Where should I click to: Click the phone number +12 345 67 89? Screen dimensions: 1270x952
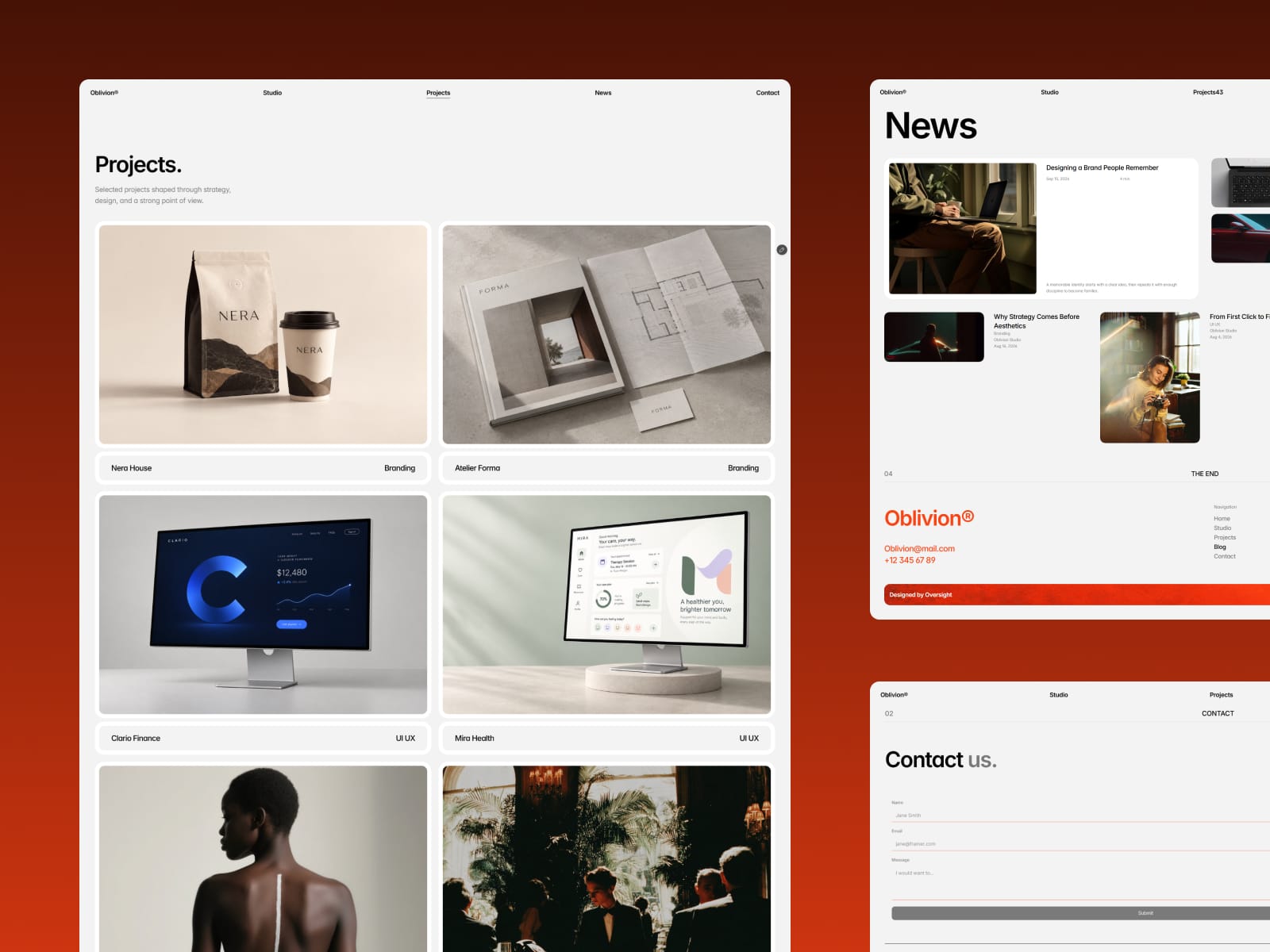tap(910, 560)
